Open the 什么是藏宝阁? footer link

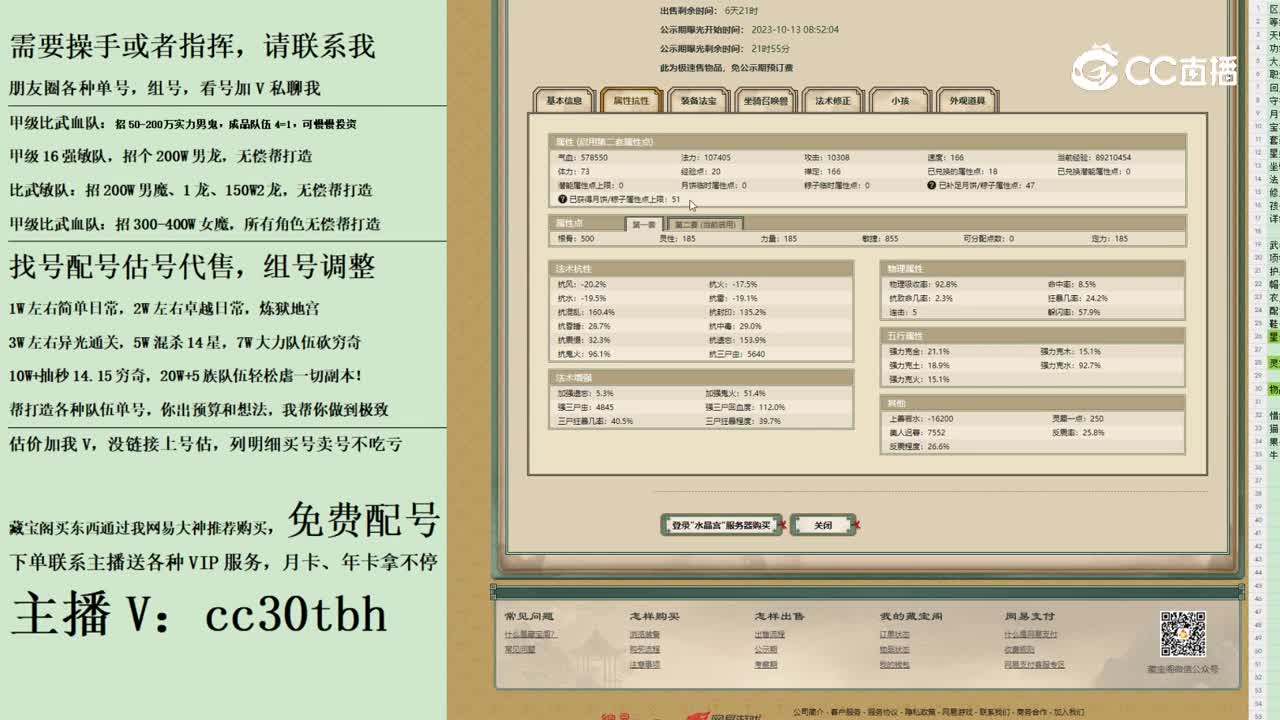point(530,634)
